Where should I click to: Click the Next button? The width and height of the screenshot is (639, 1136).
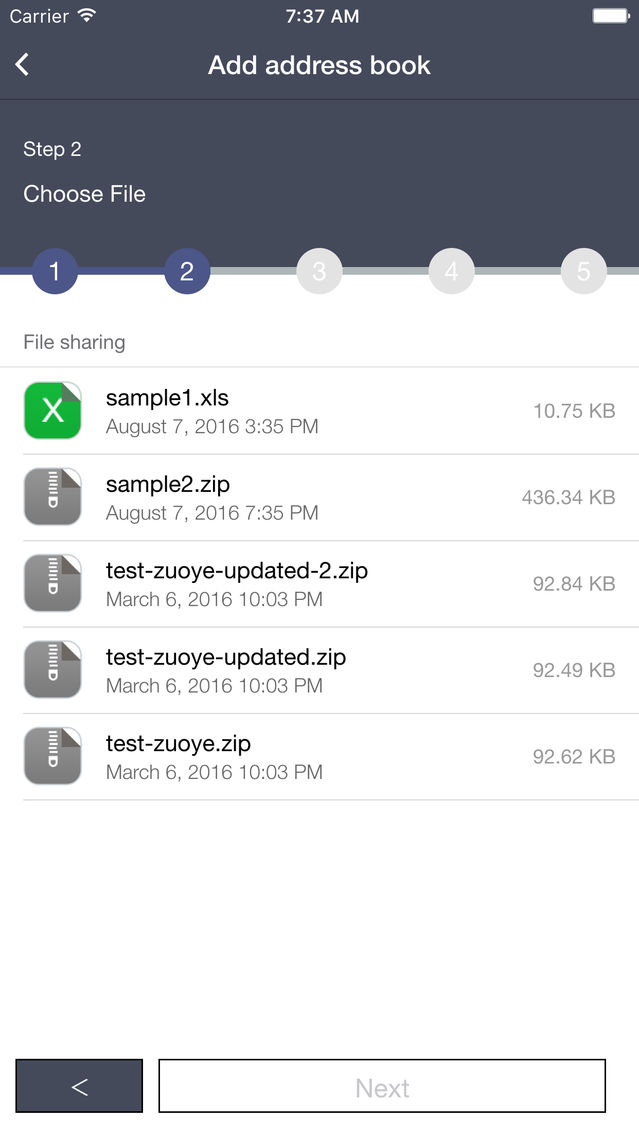click(383, 1086)
